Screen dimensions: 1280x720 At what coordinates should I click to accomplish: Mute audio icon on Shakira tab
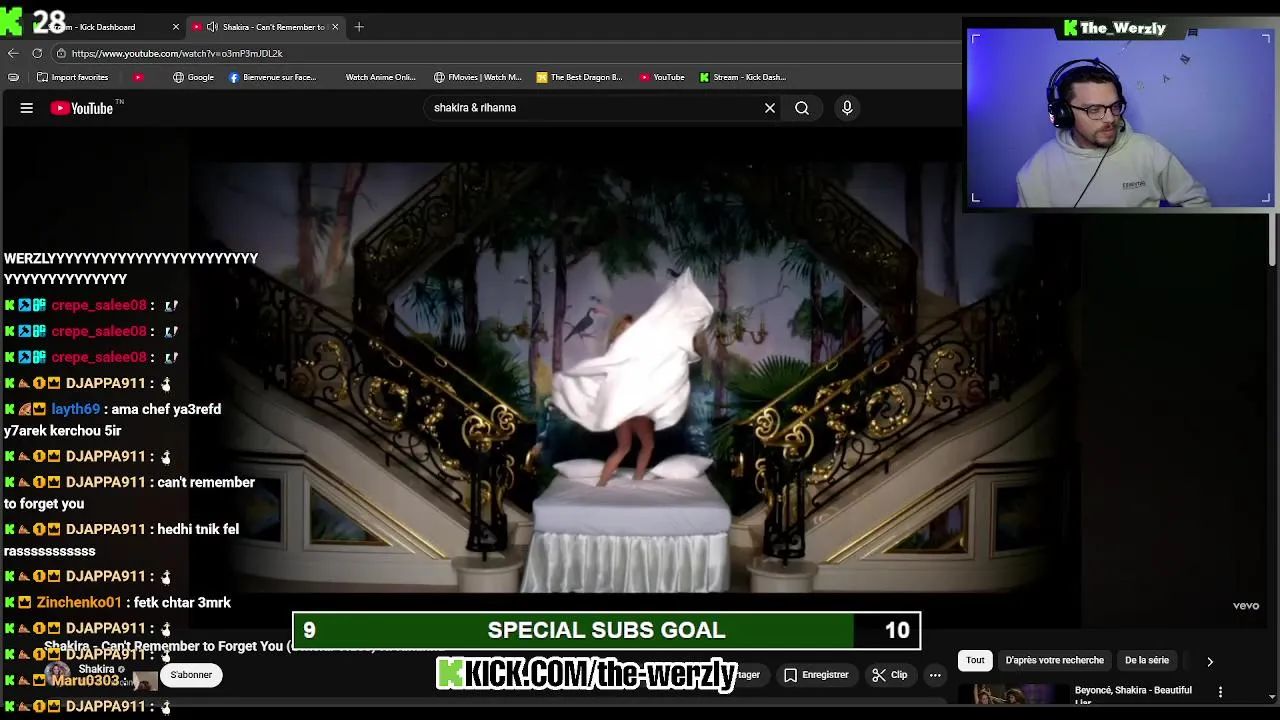212,27
